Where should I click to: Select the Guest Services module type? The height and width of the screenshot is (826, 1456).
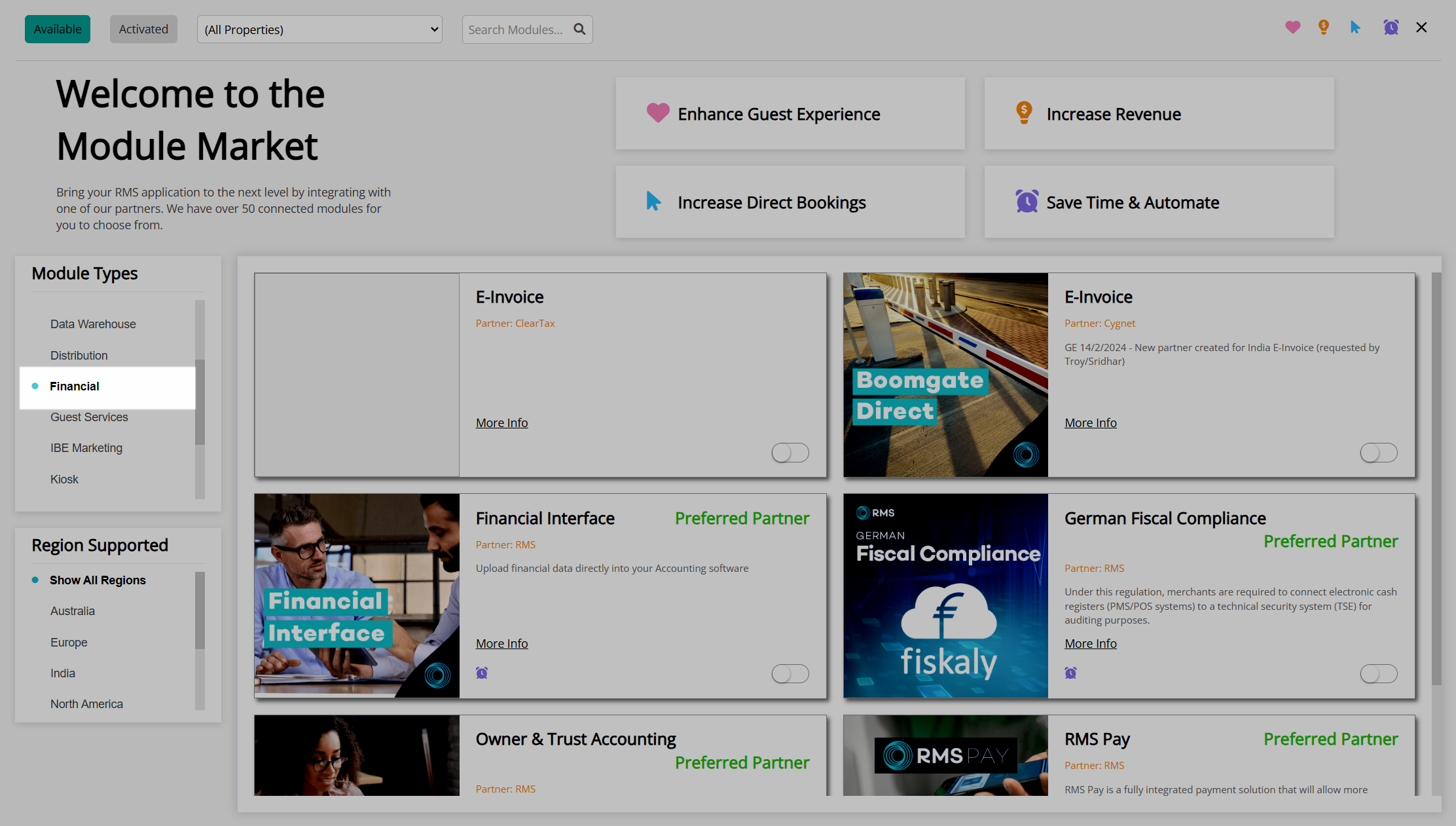pyautogui.click(x=89, y=417)
